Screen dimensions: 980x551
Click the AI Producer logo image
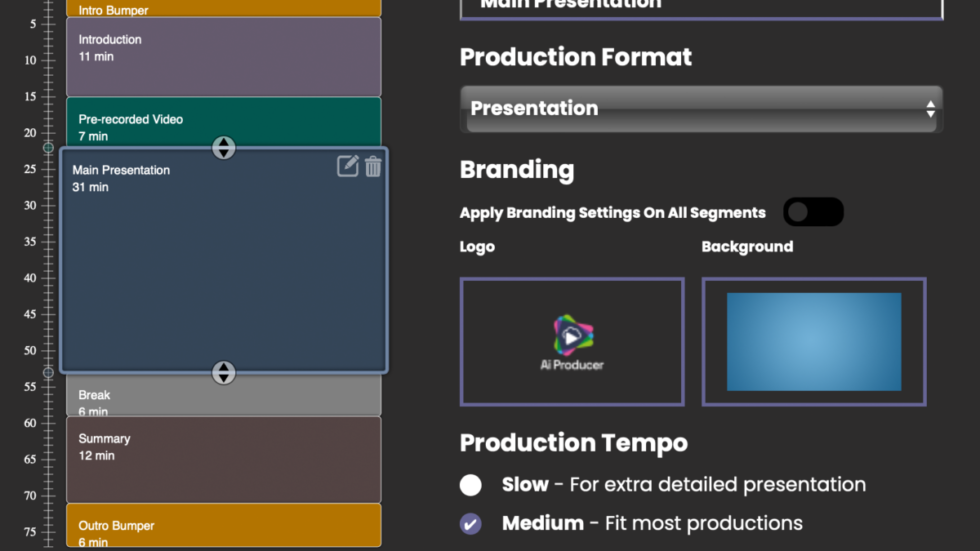(571, 342)
